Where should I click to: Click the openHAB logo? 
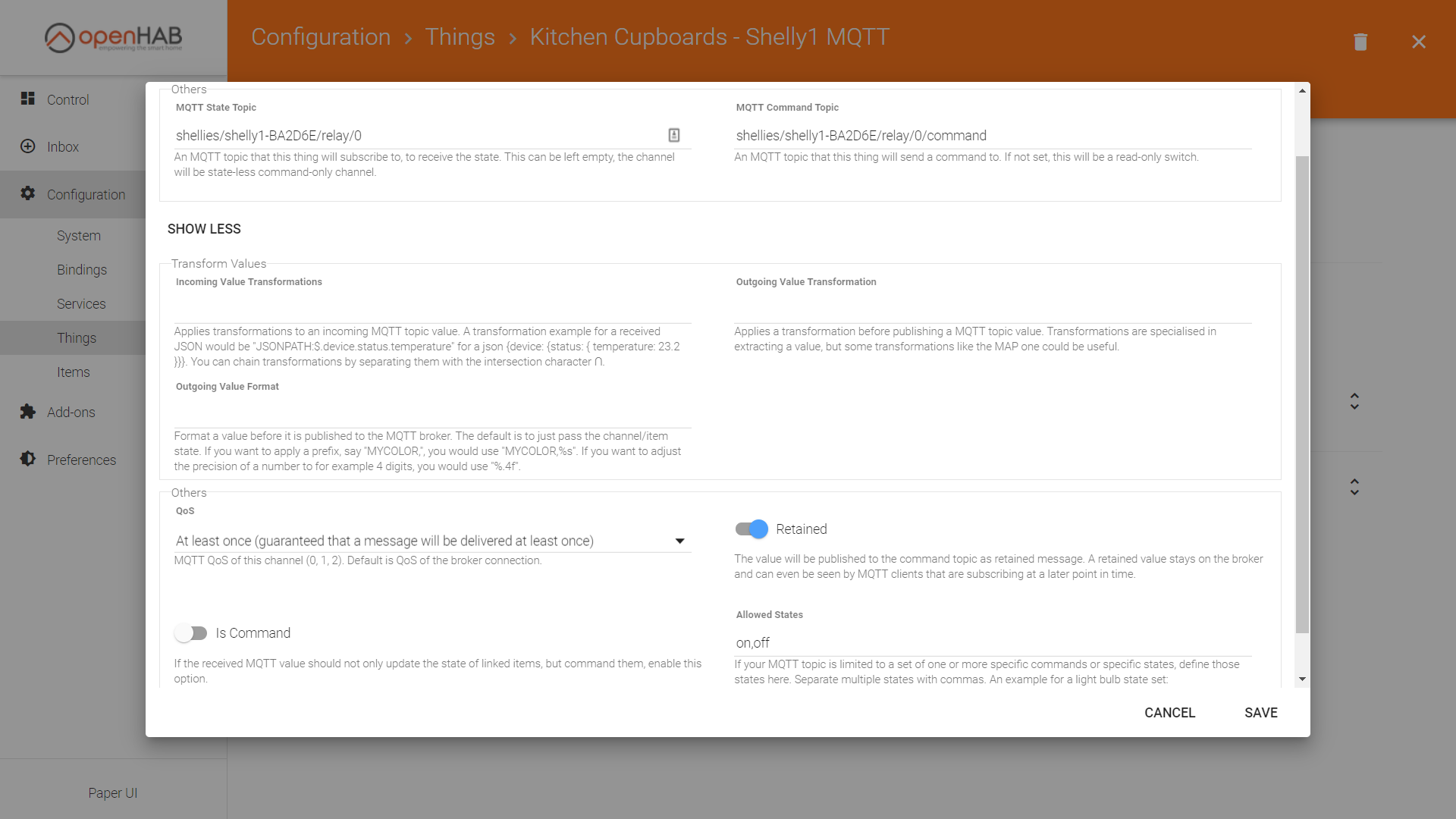click(x=114, y=37)
